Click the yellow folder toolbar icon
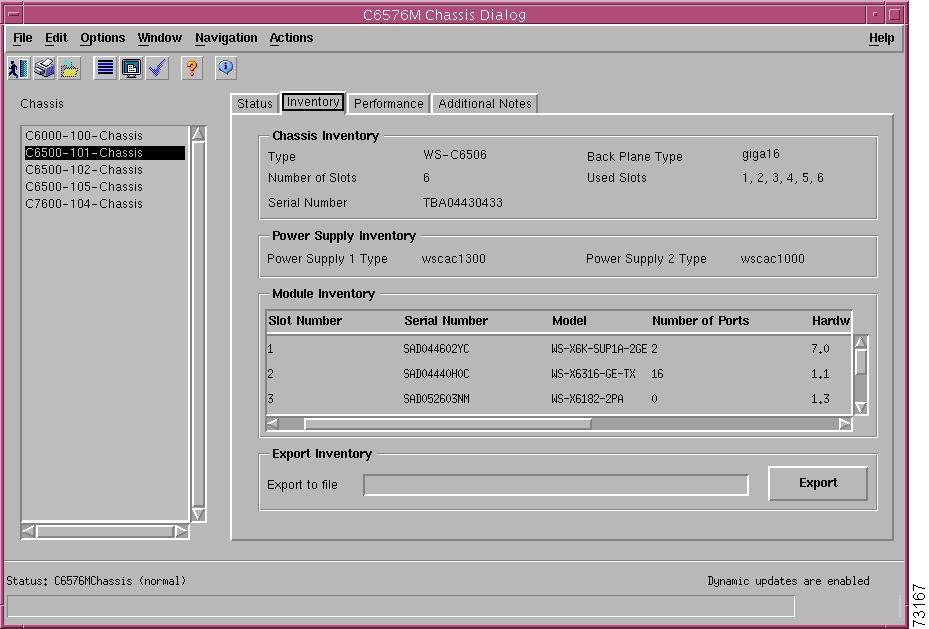This screenshot has height=629, width=929. (x=69, y=68)
